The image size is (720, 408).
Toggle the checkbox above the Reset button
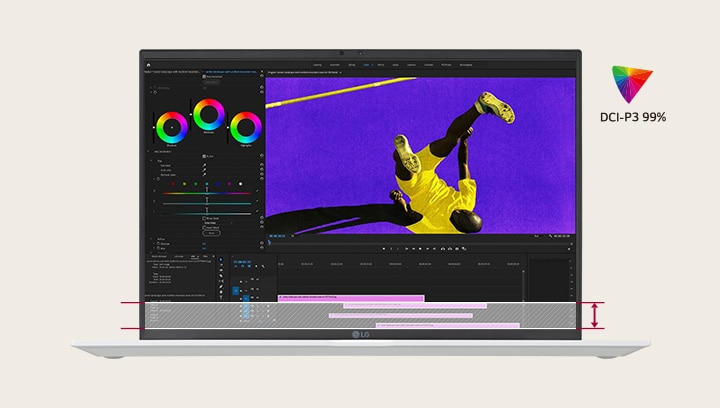pos(204,228)
